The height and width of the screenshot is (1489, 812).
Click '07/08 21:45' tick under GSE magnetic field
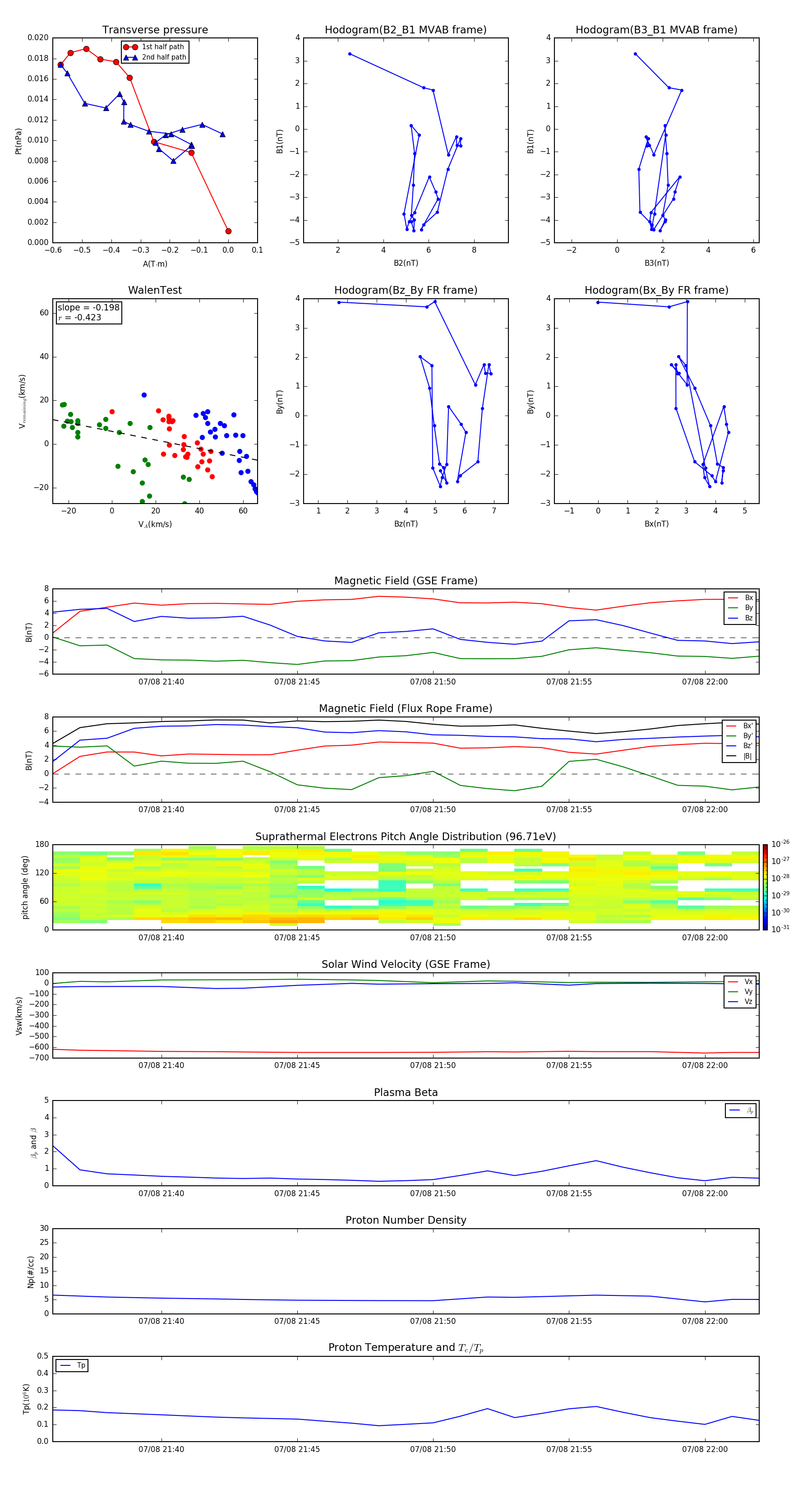297,681
